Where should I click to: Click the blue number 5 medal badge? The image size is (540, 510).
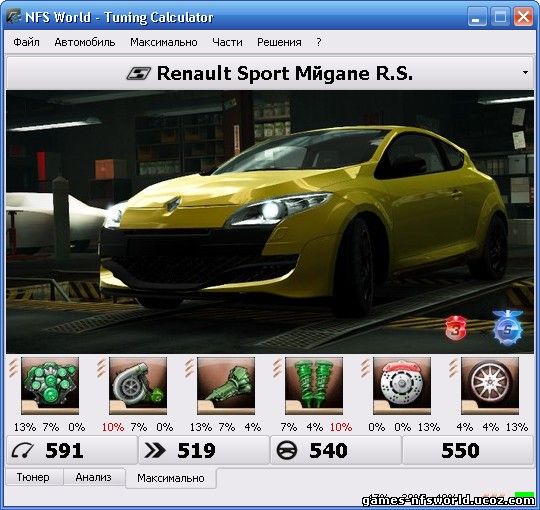(x=508, y=328)
